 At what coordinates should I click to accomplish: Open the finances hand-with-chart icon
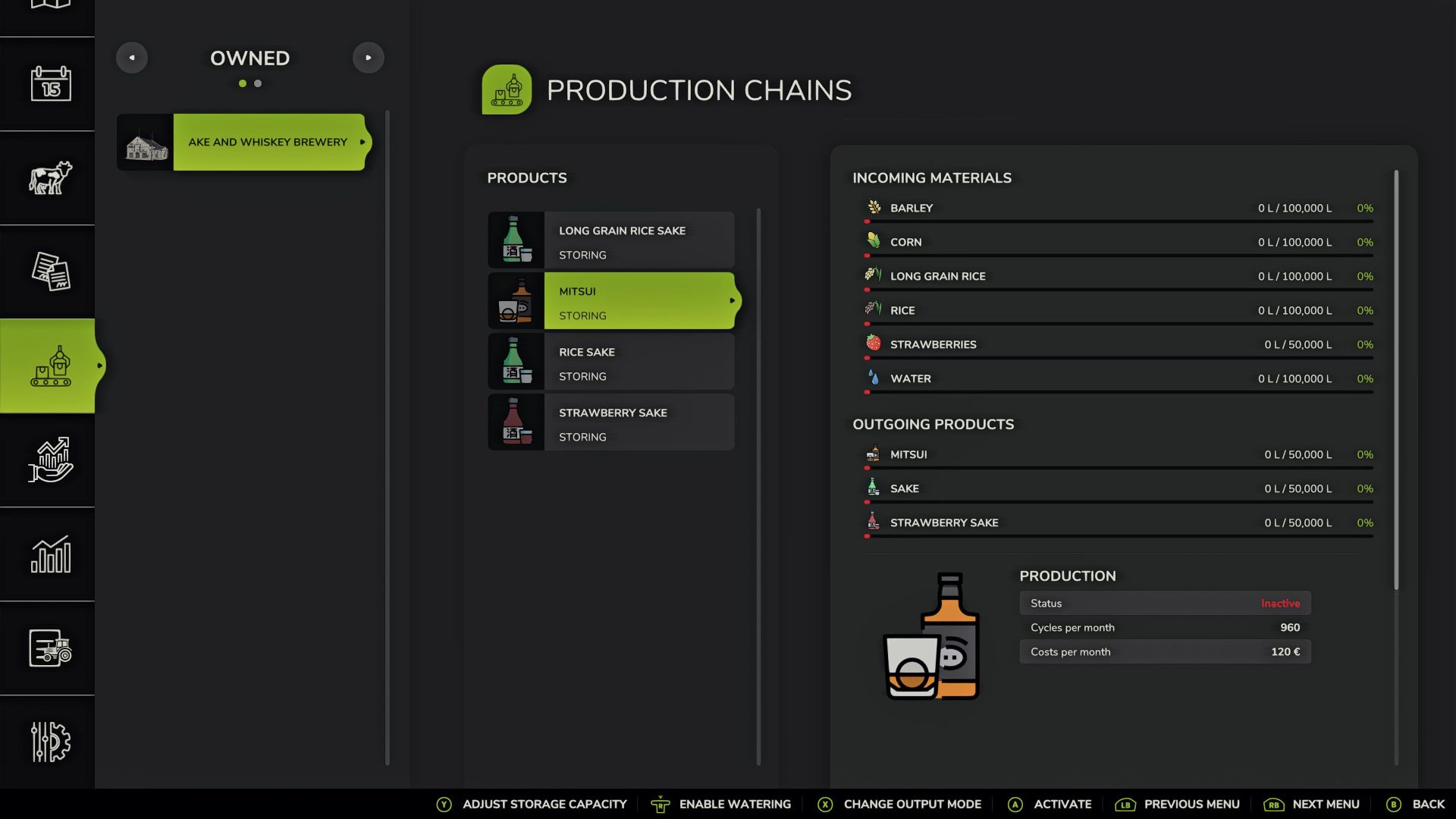50,460
